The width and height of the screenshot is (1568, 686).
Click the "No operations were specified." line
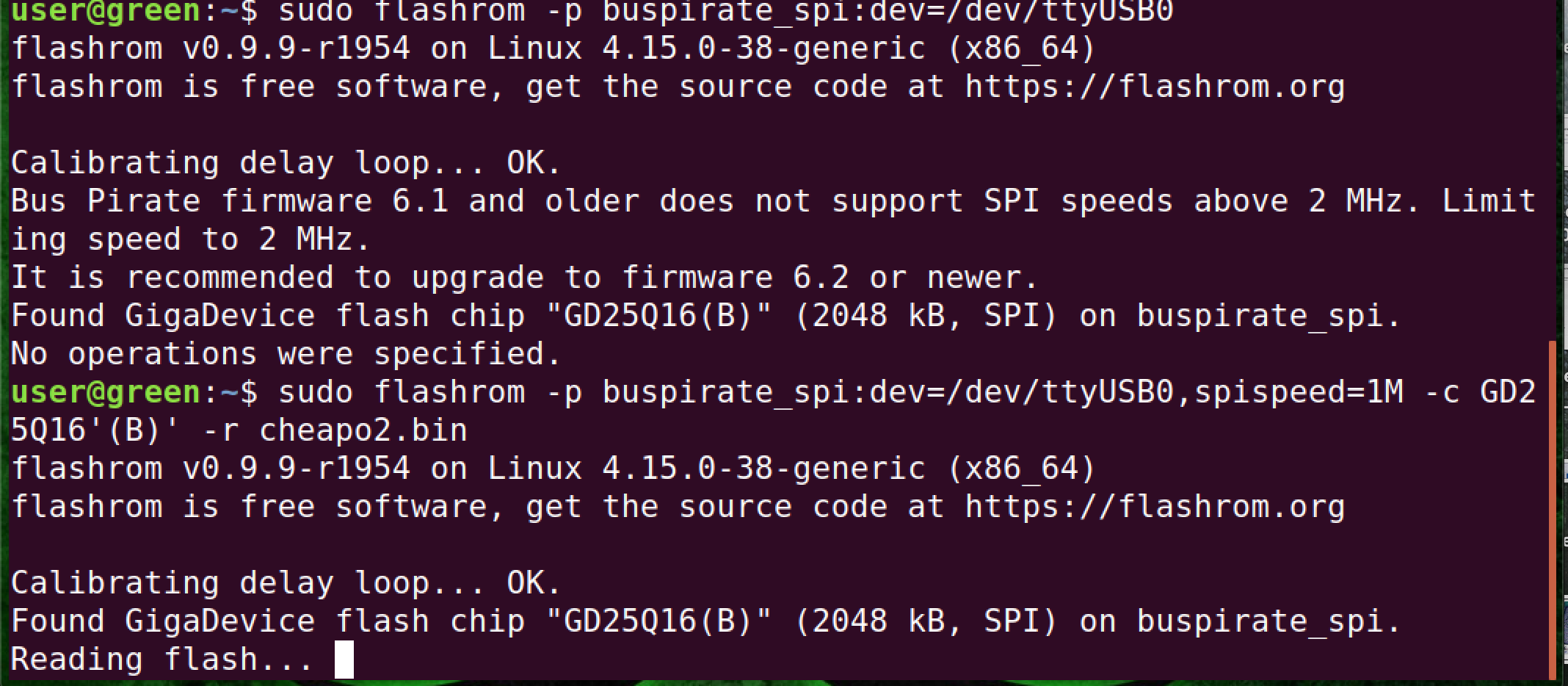click(286, 354)
